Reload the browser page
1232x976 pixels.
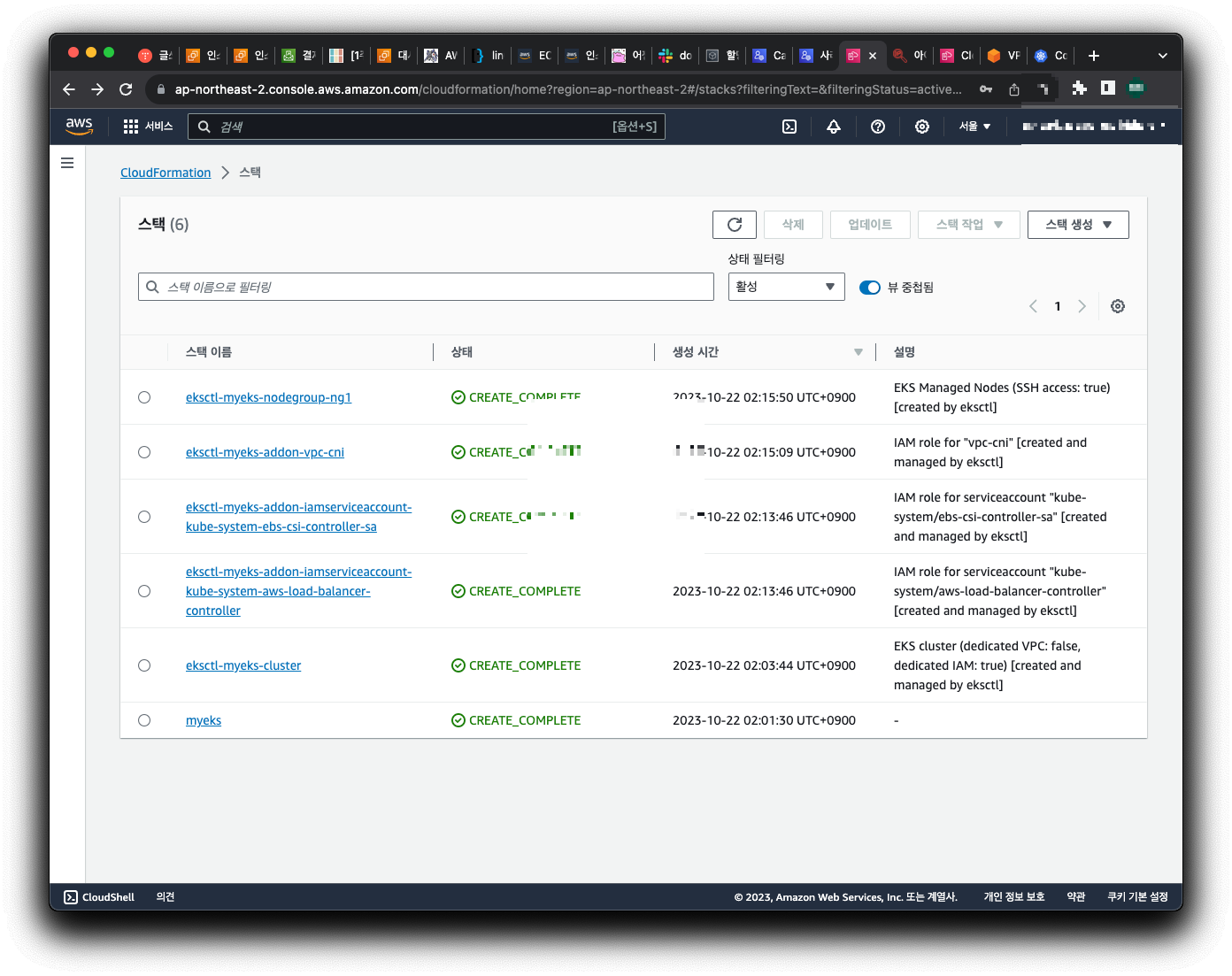126,89
